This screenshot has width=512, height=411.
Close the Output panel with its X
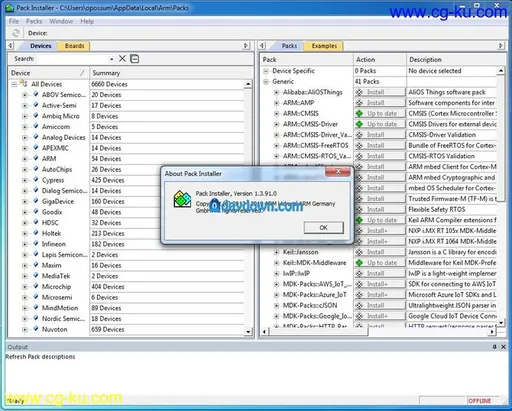click(x=503, y=347)
